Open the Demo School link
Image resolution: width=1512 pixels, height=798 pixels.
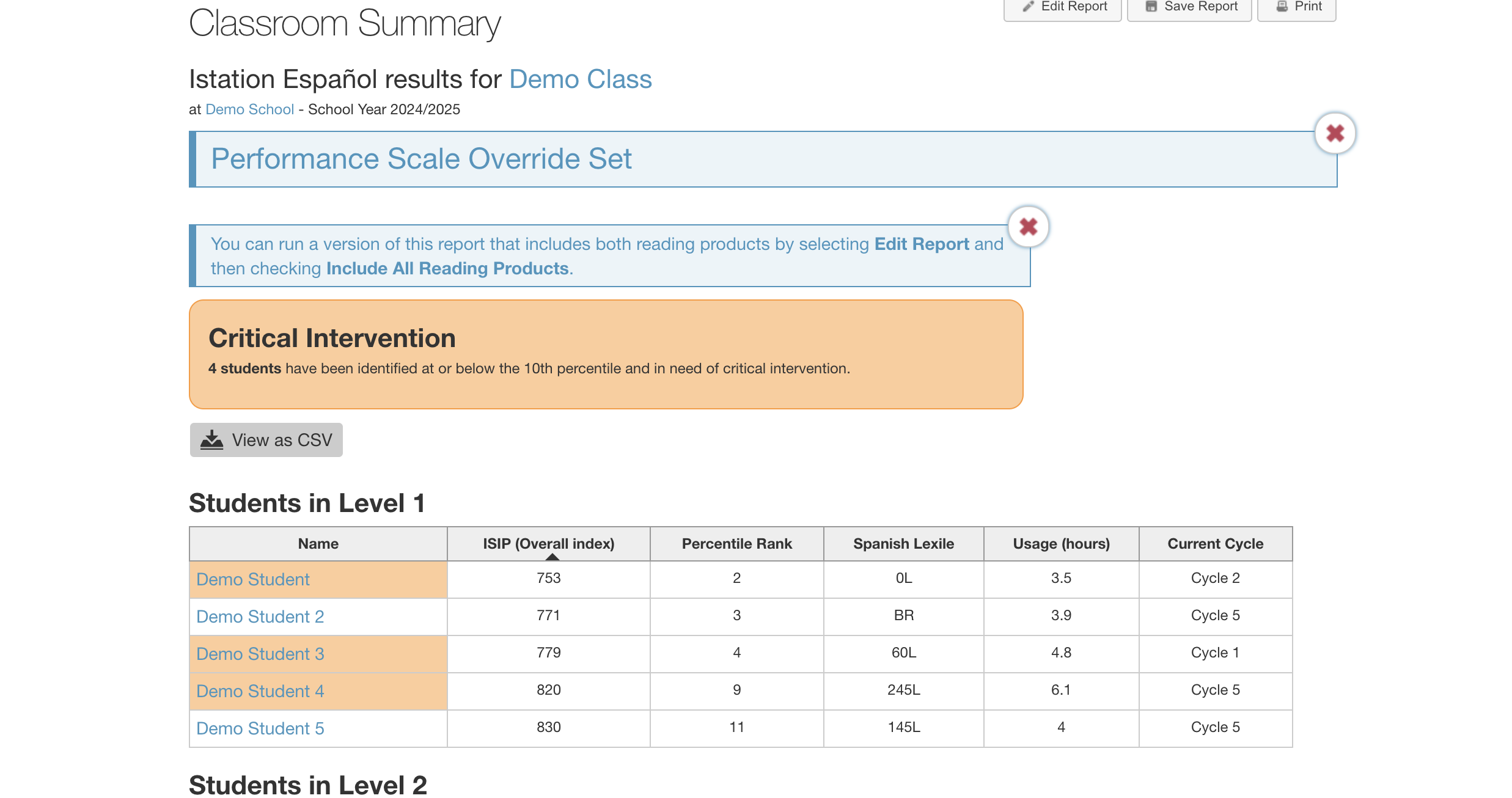pyautogui.click(x=249, y=109)
